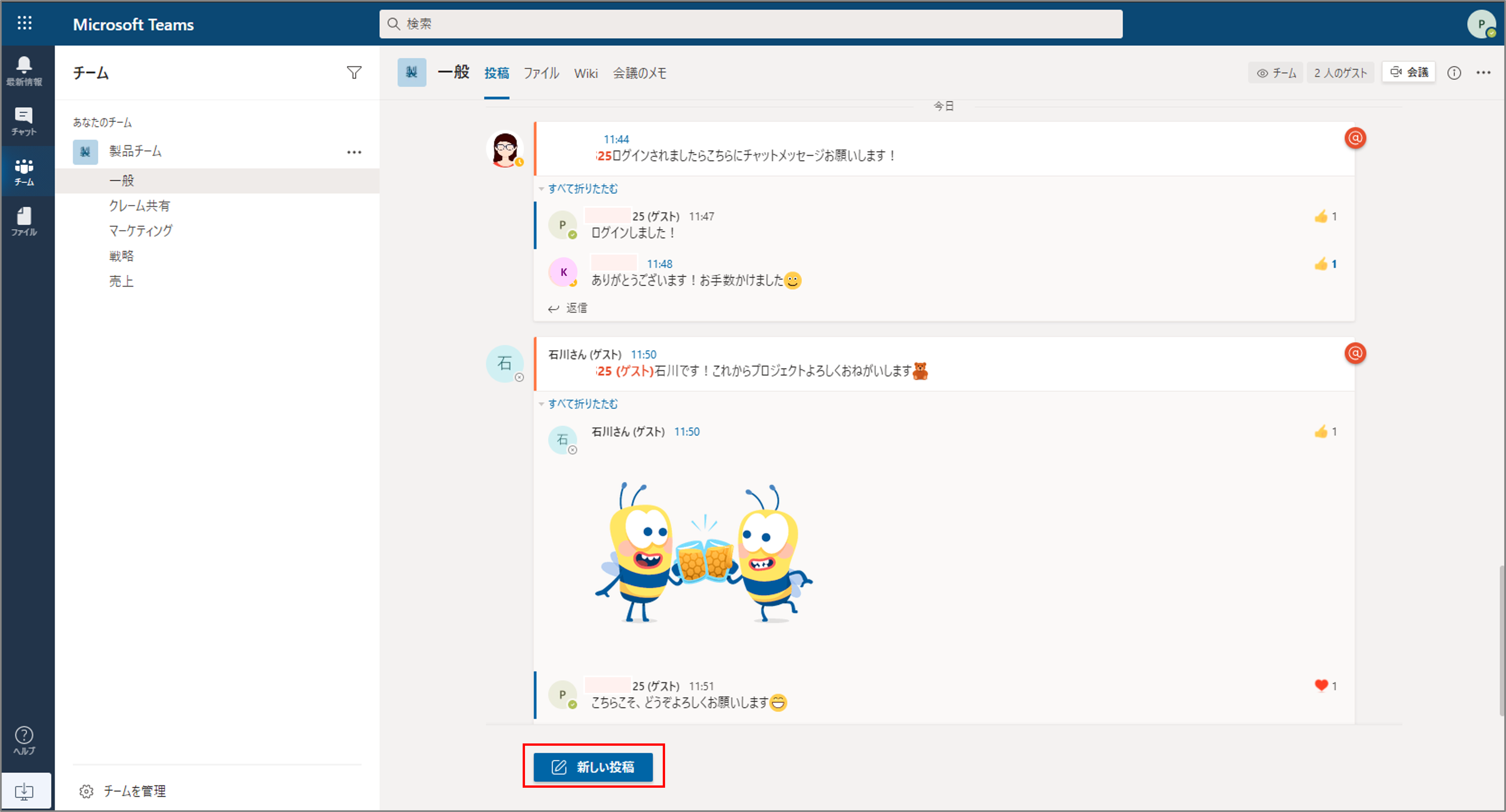Click the 11:44 timestamp link

616,139
